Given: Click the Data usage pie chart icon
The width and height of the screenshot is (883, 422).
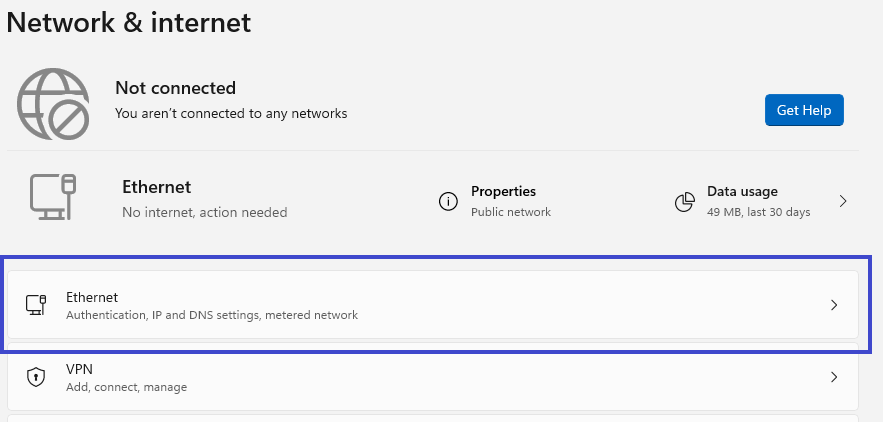Looking at the screenshot, I should (x=685, y=202).
